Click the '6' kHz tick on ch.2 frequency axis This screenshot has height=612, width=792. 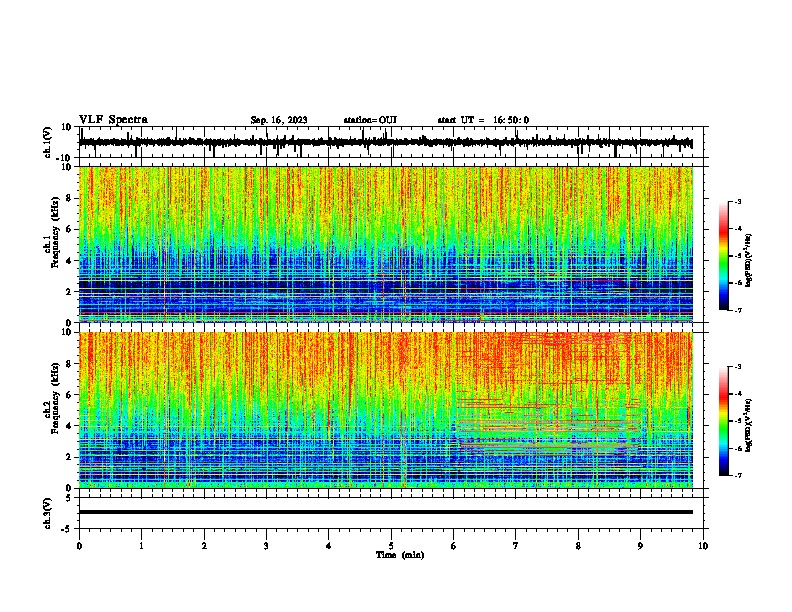69,394
